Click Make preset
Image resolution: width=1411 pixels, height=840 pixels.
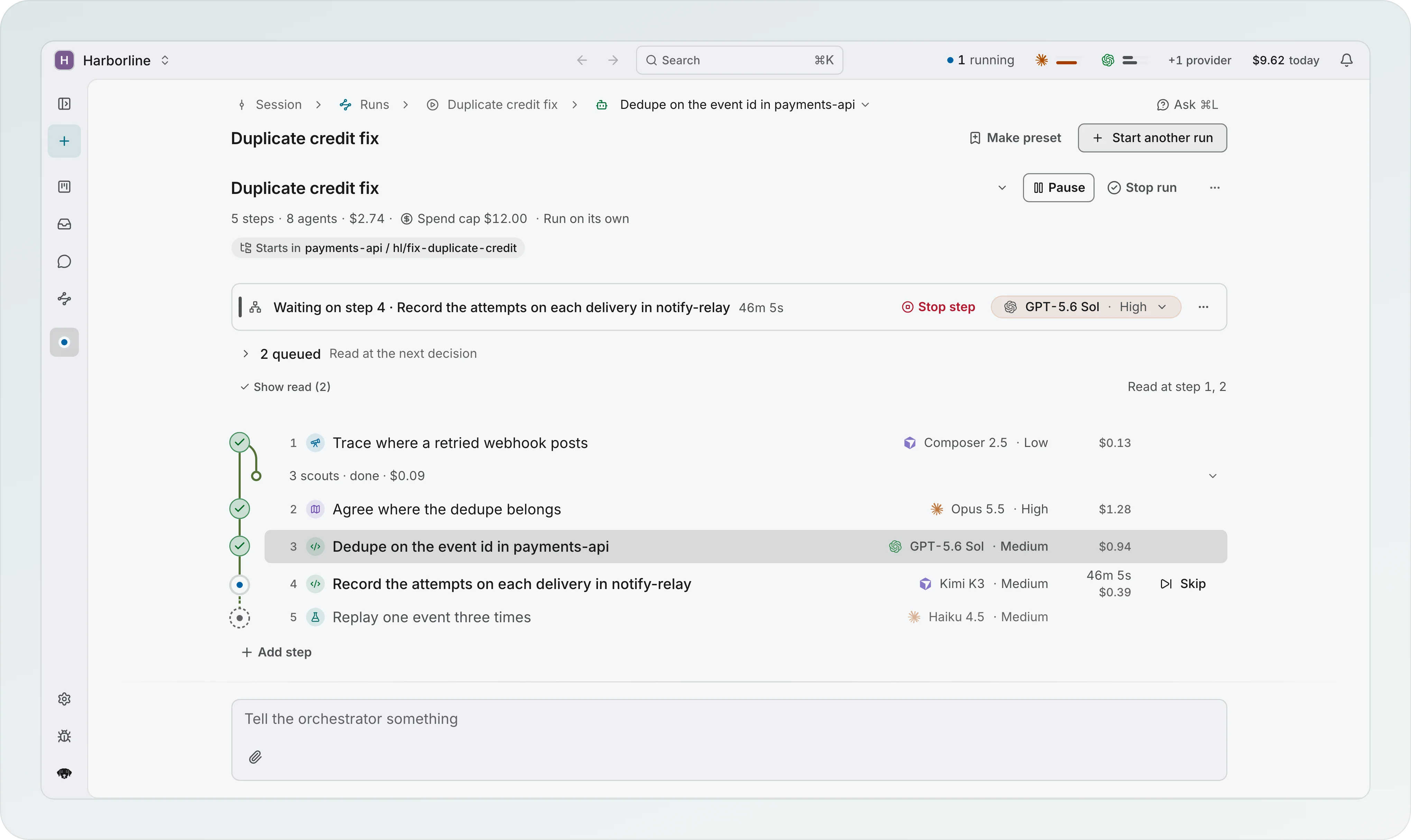(x=1015, y=138)
